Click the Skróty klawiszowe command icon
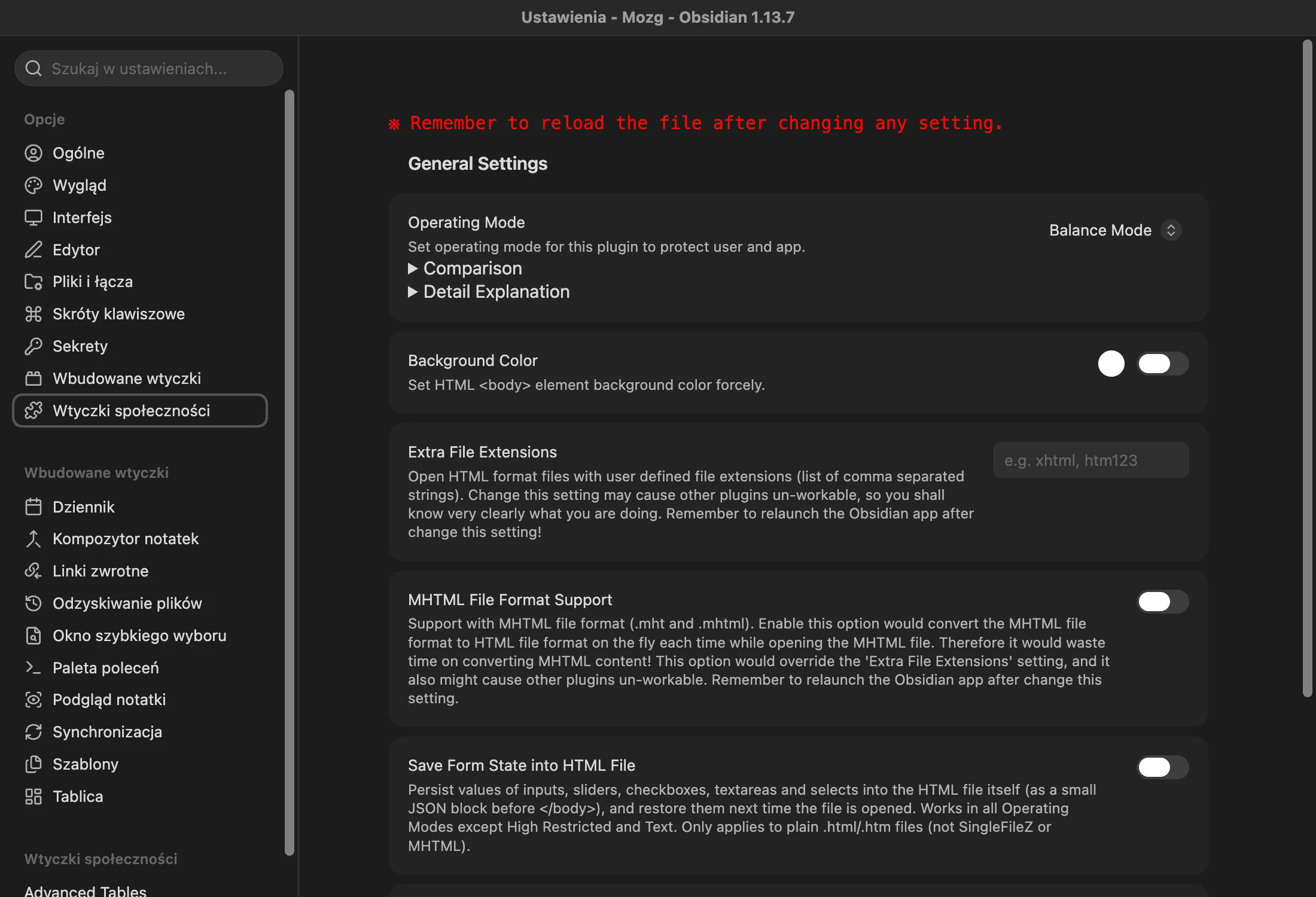The width and height of the screenshot is (1316, 897). 33,314
